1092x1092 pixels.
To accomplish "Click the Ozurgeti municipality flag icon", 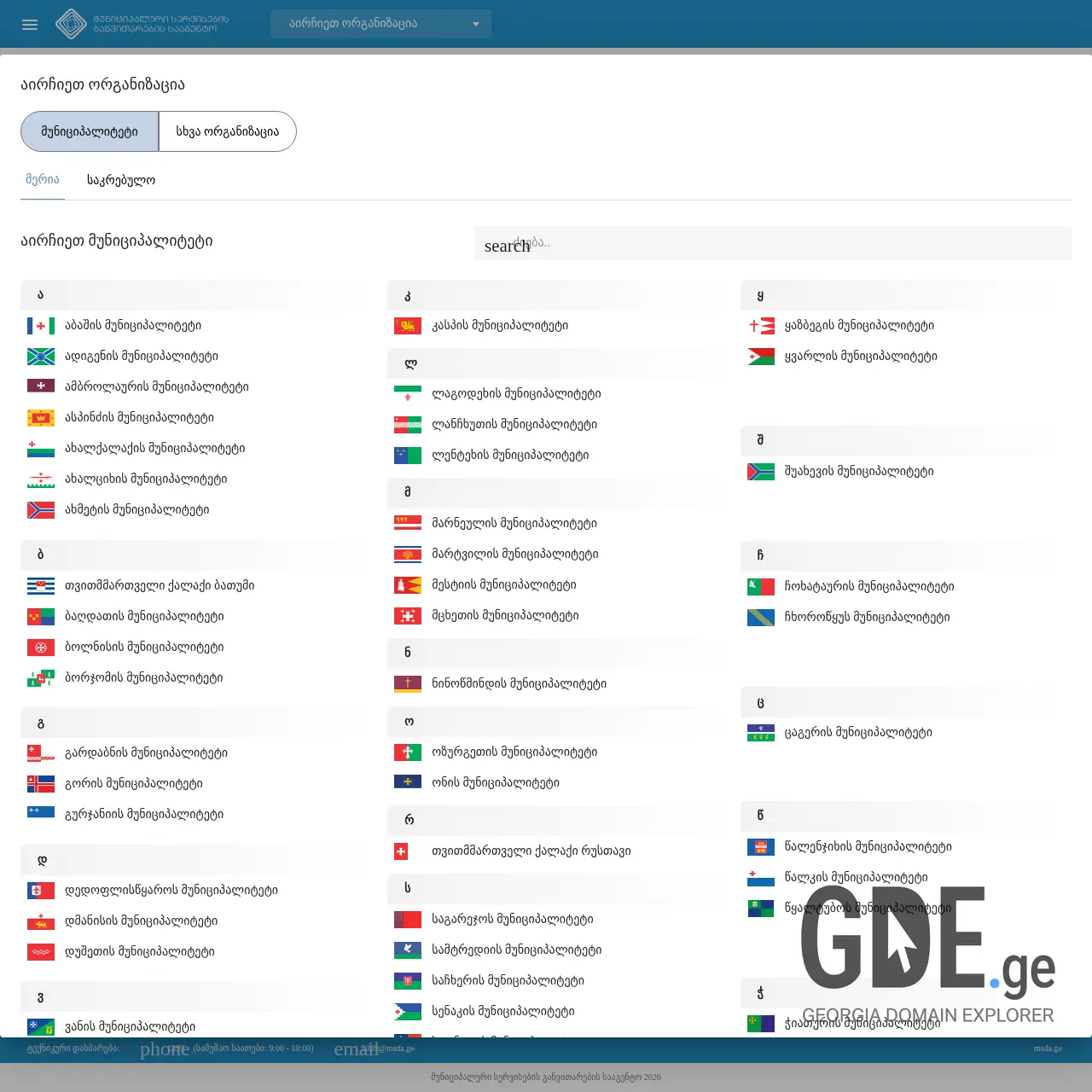I will pyautogui.click(x=408, y=752).
